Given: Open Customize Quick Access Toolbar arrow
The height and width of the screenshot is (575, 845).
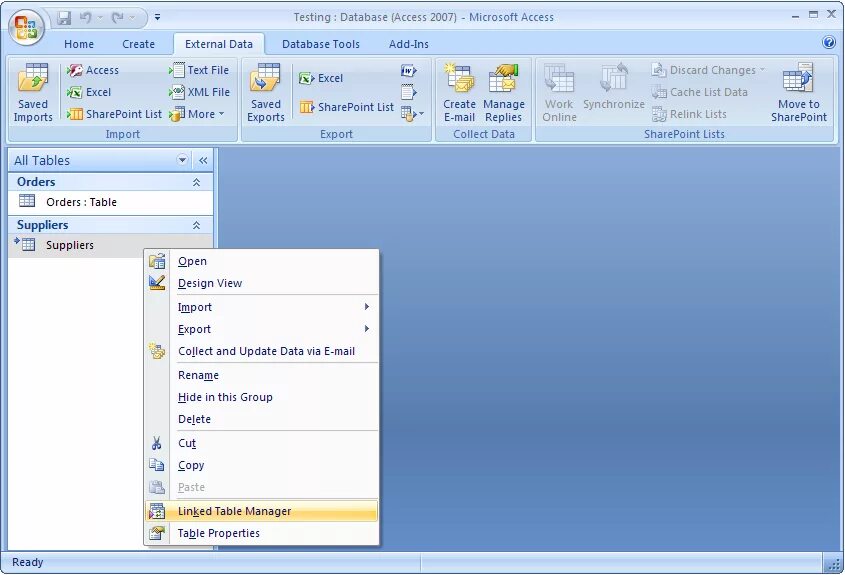Looking at the screenshot, I should (157, 17).
